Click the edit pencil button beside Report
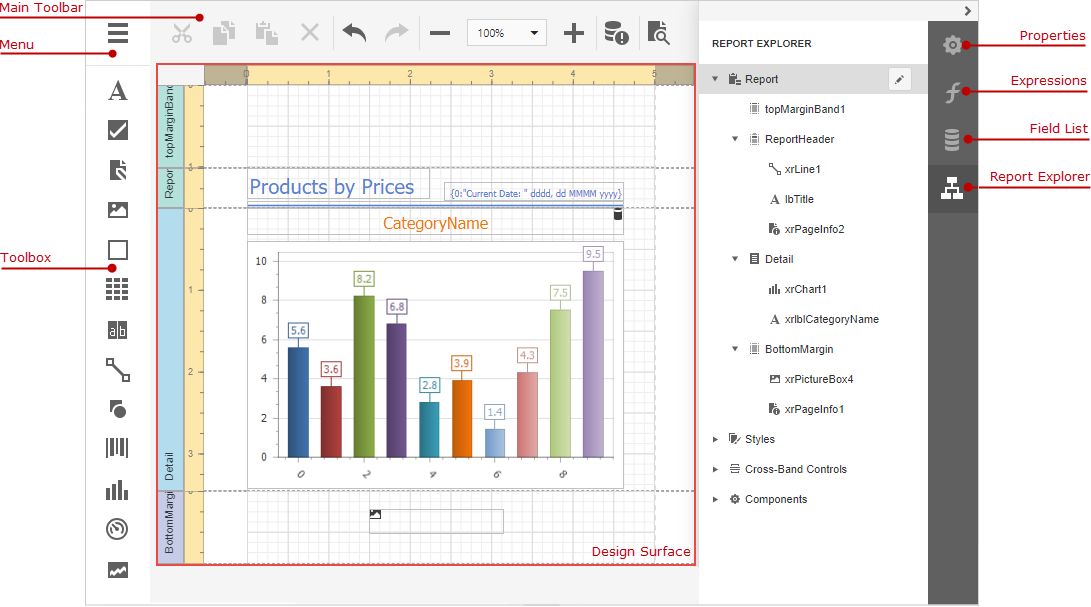Image resolution: width=1091 pixels, height=607 pixels. [x=900, y=79]
